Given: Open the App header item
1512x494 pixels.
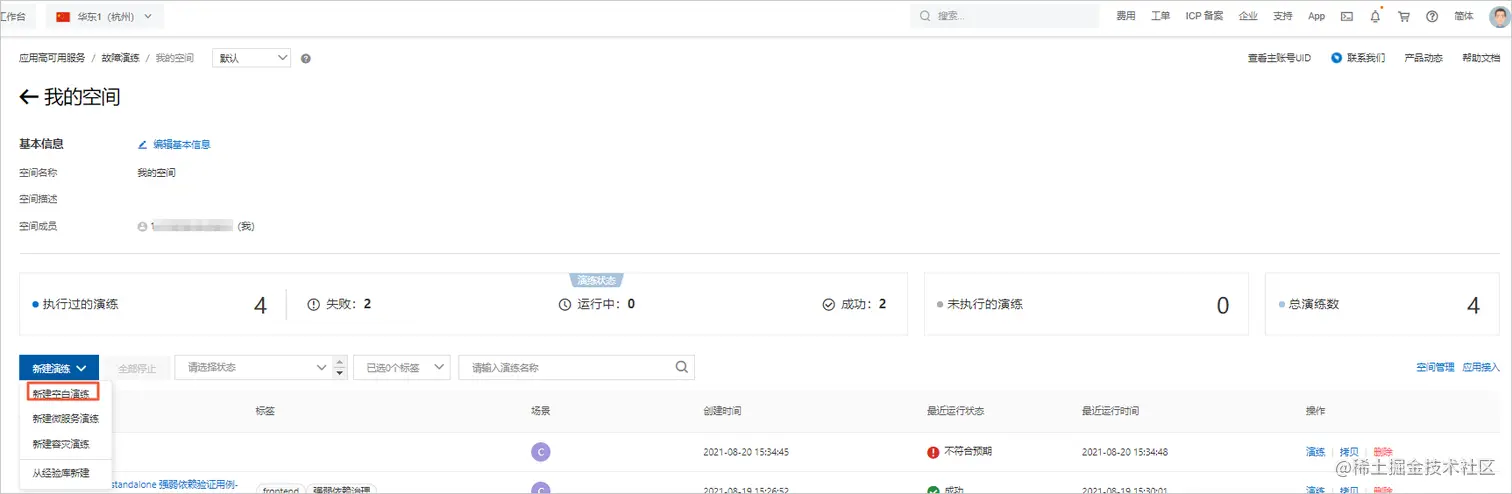Looking at the screenshot, I should (1316, 16).
